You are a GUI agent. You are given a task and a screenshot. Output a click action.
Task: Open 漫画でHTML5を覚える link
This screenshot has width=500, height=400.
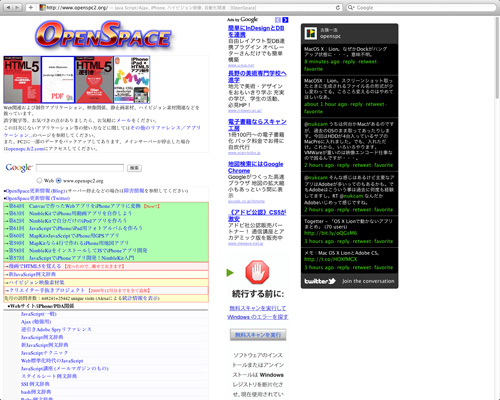coord(35,266)
